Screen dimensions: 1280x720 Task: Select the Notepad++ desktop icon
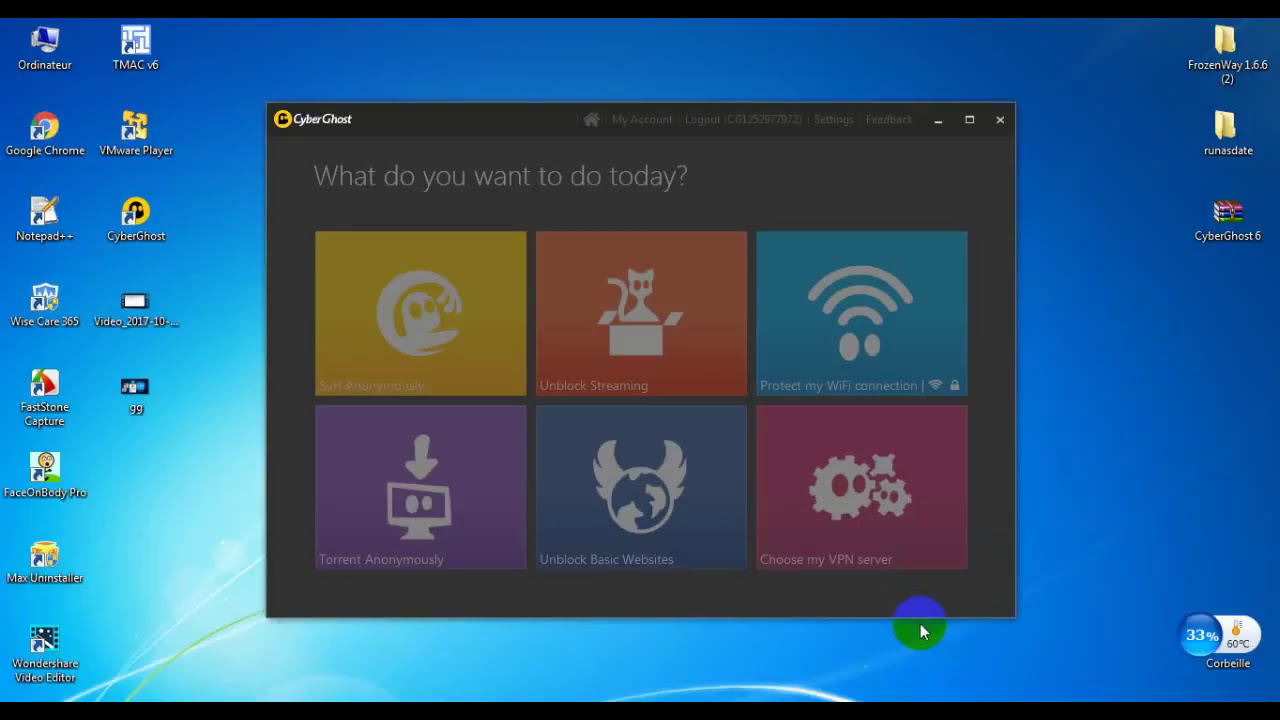point(45,219)
